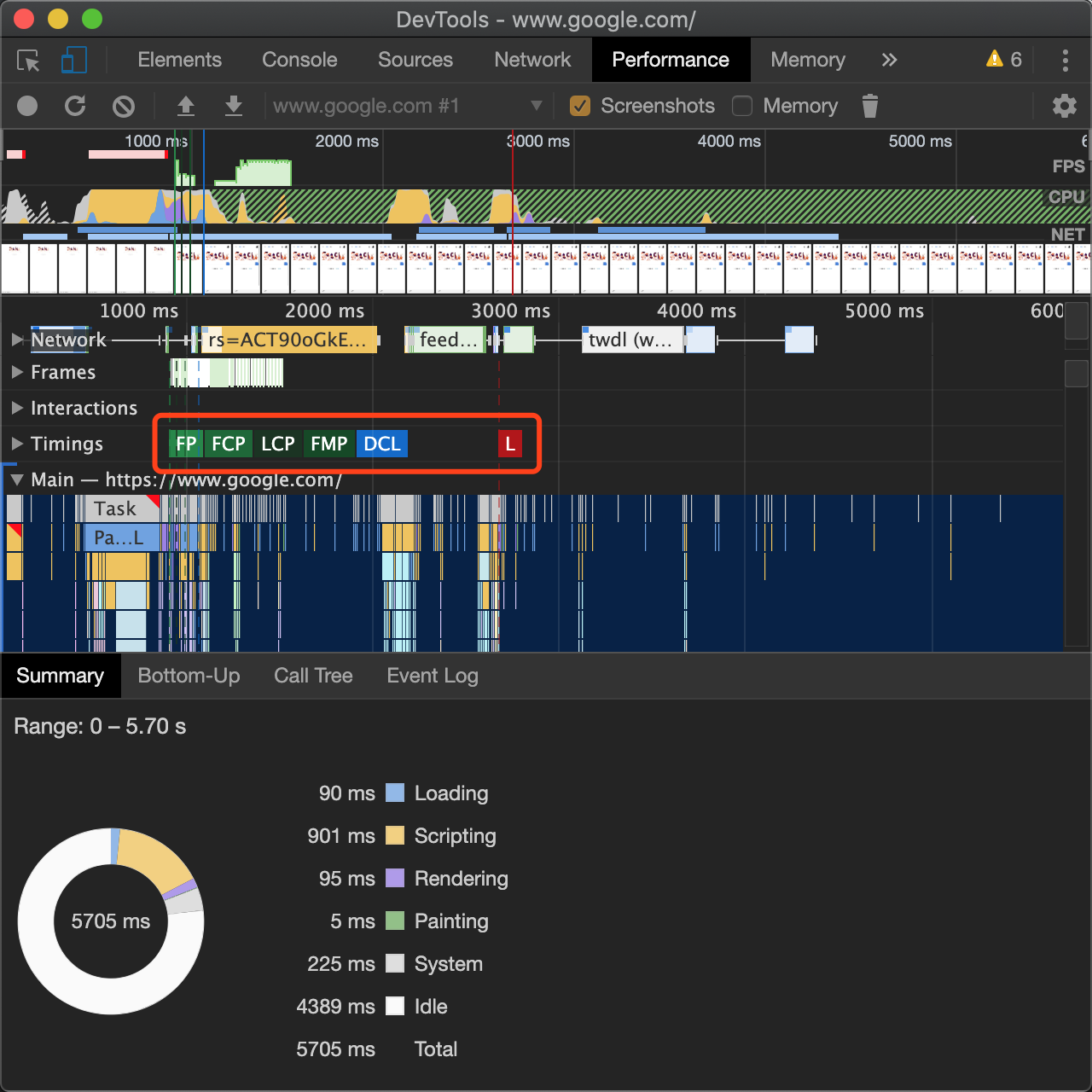Click the reload and profile icon
This screenshot has height=1092, width=1092.
click(x=75, y=106)
